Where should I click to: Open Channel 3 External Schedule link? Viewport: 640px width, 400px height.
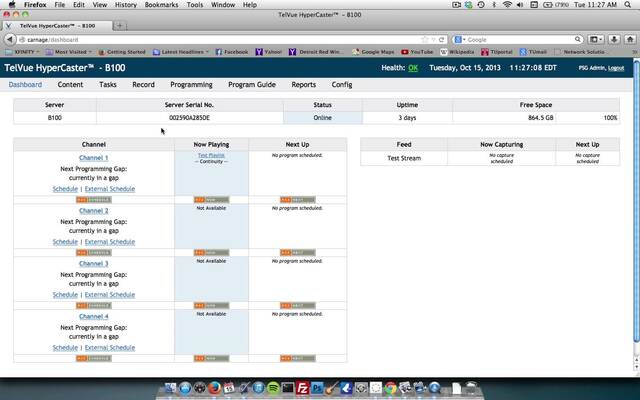pos(109,295)
